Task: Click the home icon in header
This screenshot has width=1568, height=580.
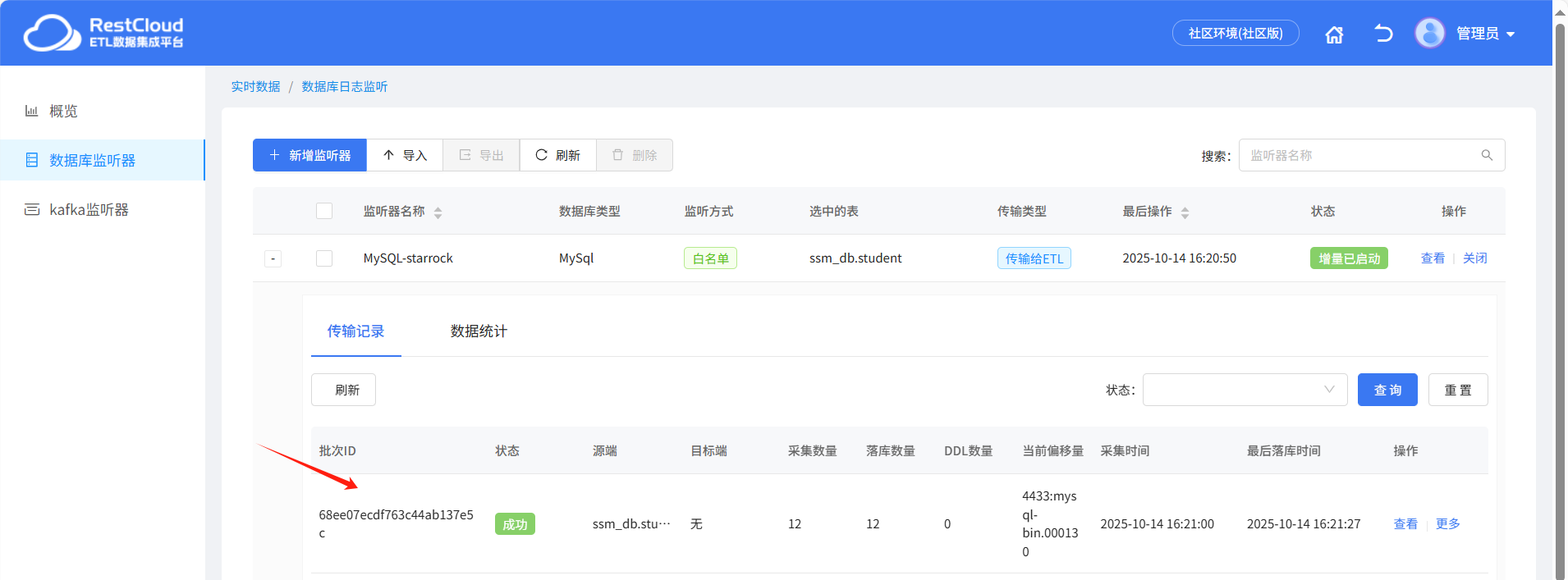Action: point(1334,34)
